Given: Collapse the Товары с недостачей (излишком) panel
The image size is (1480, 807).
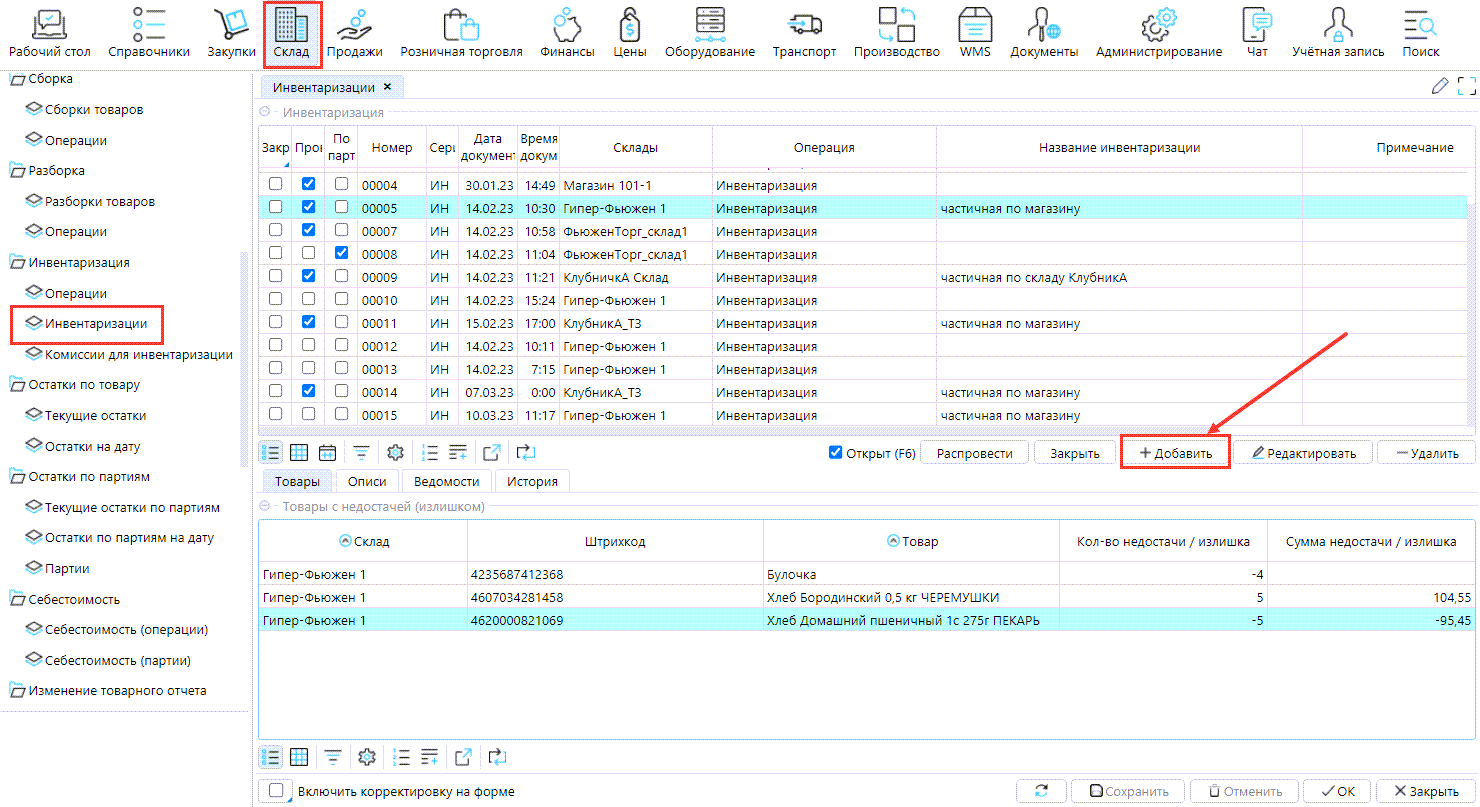Looking at the screenshot, I should (x=266, y=507).
